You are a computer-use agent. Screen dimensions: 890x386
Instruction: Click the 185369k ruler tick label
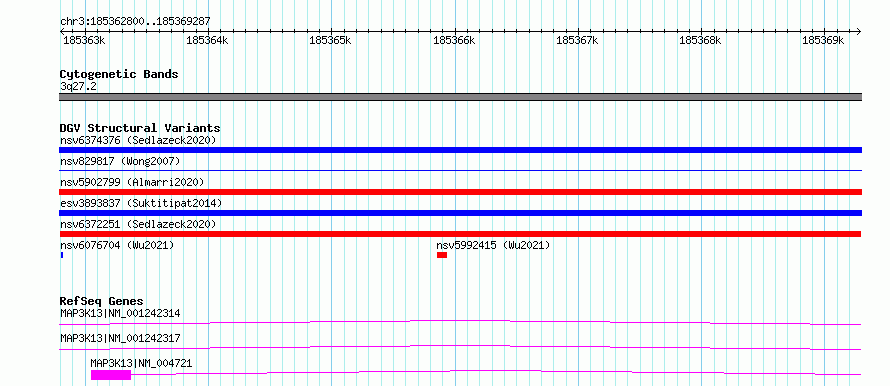823,40
